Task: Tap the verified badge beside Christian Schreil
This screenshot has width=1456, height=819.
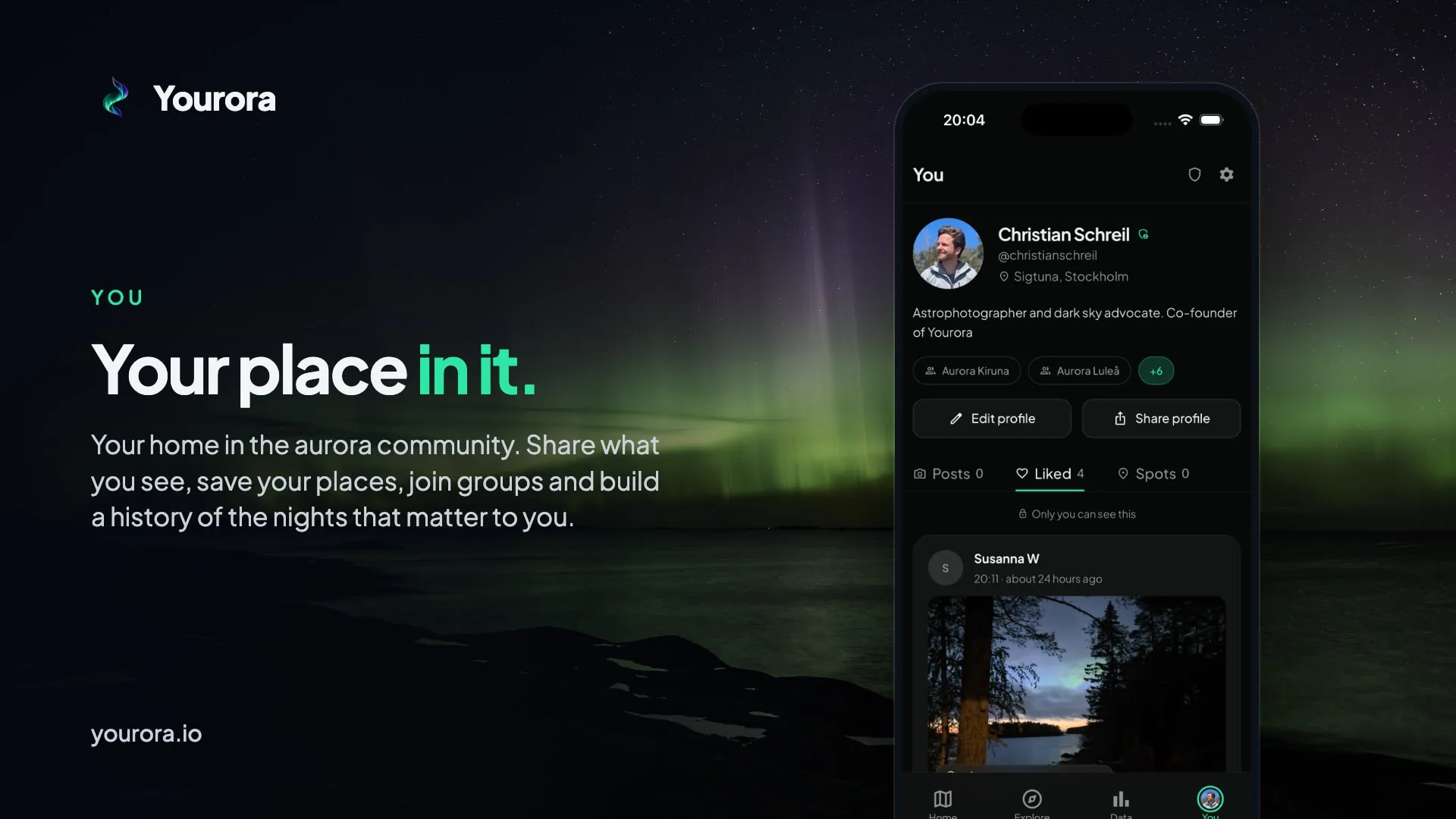Action: click(x=1144, y=234)
